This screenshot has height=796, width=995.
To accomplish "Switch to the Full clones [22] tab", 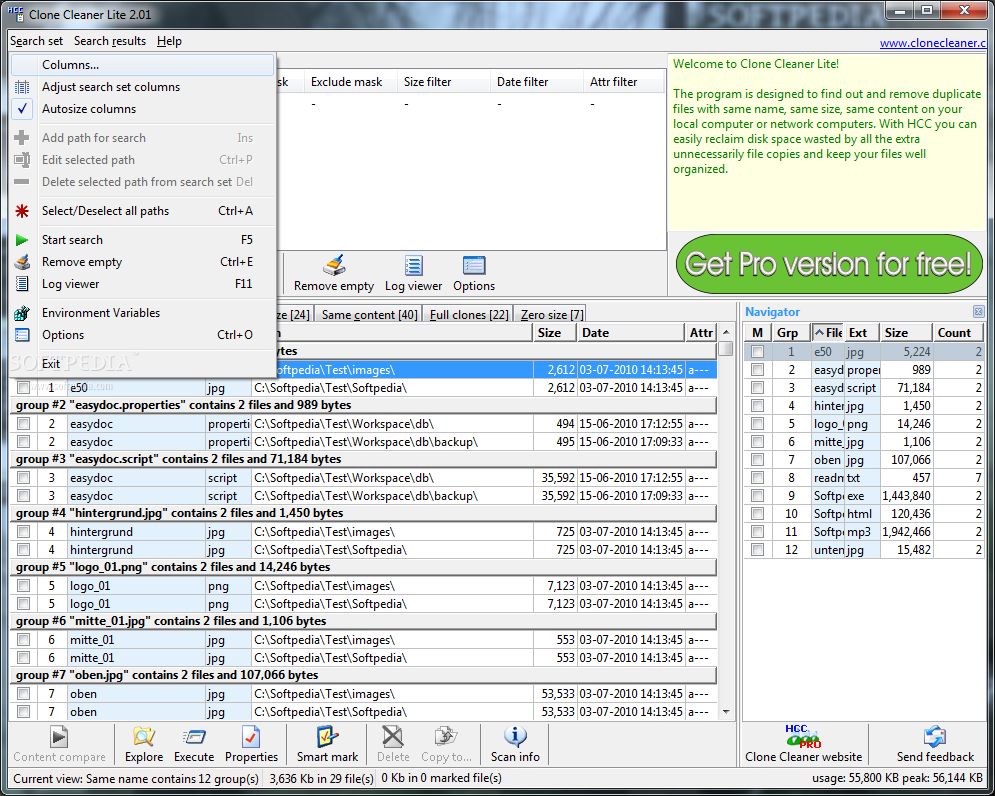I will [x=469, y=314].
